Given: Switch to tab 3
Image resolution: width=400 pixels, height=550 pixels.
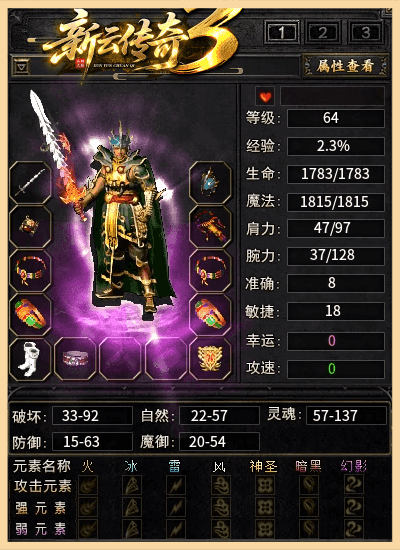Looking at the screenshot, I should coord(366,32).
